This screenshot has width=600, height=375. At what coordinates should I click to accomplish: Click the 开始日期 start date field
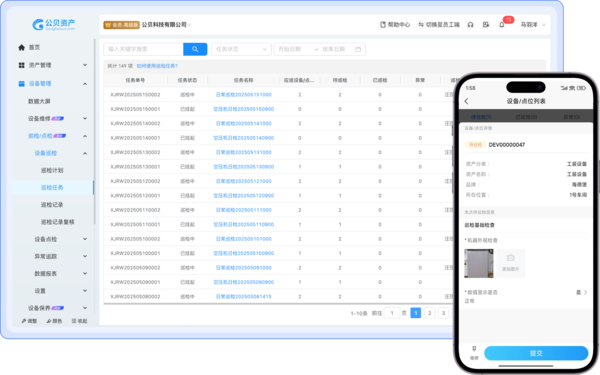pos(290,49)
